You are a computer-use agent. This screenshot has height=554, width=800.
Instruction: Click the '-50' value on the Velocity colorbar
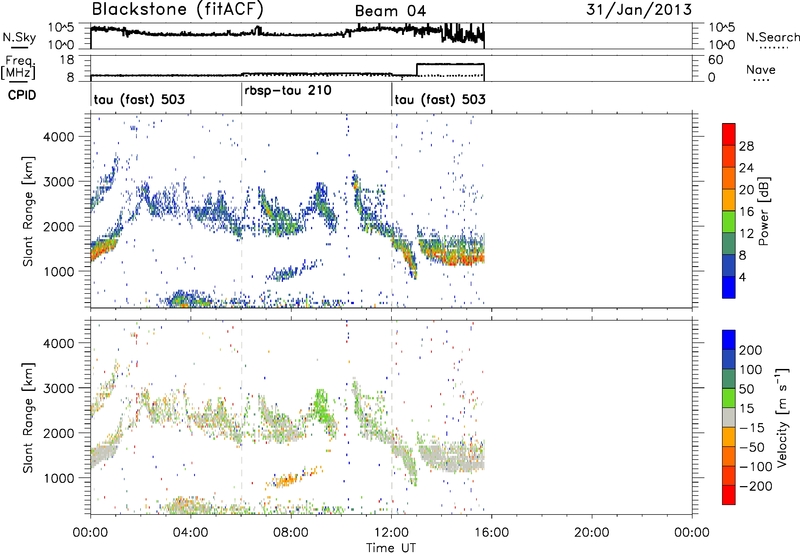[x=752, y=447]
